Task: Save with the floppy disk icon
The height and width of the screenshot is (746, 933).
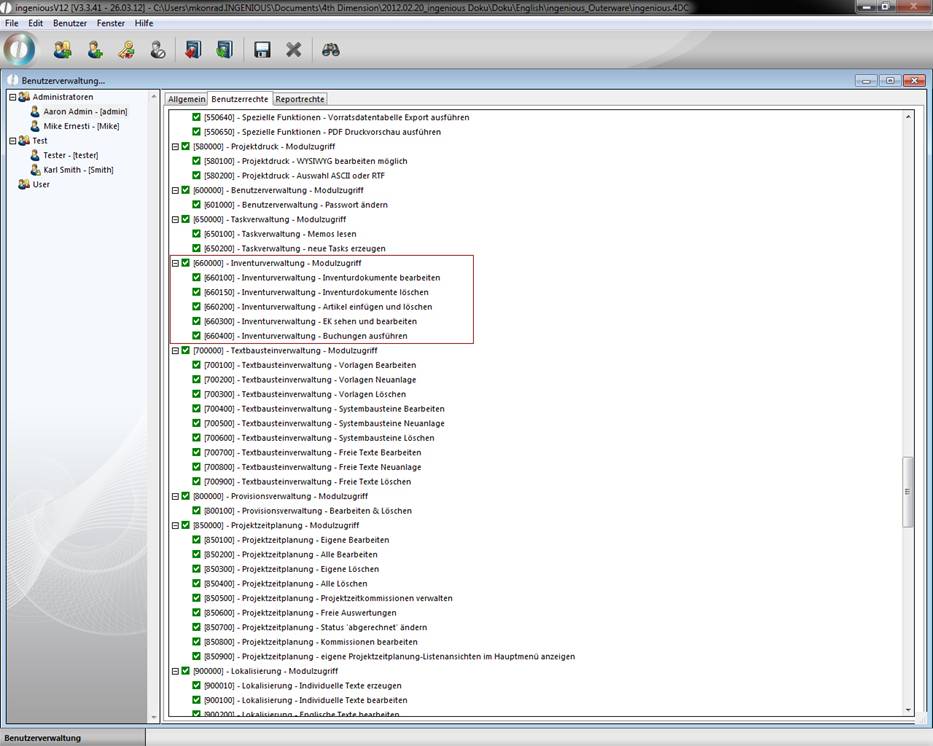Action: 262,49
